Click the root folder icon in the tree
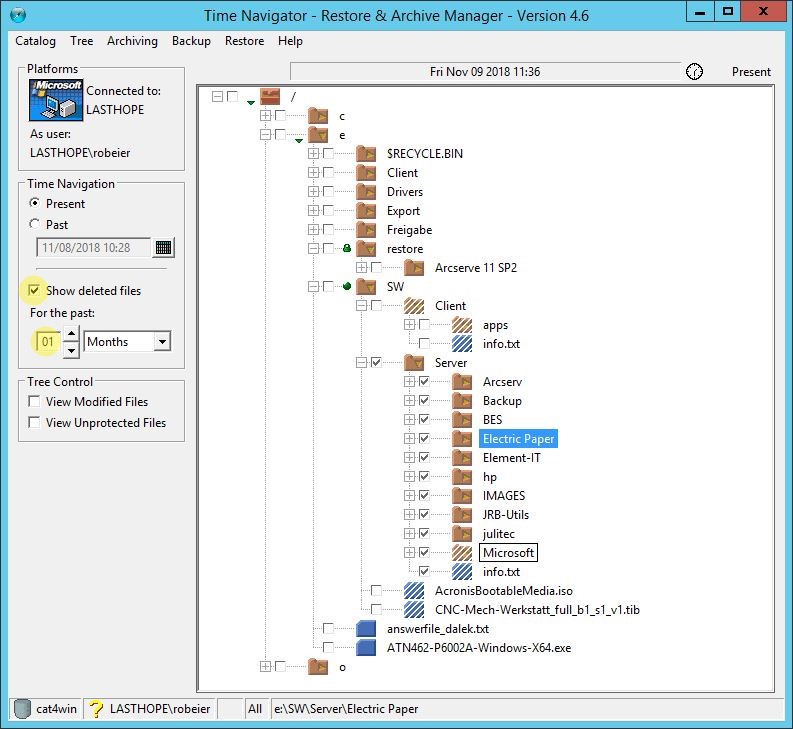Image resolution: width=793 pixels, height=729 pixels. [270, 97]
